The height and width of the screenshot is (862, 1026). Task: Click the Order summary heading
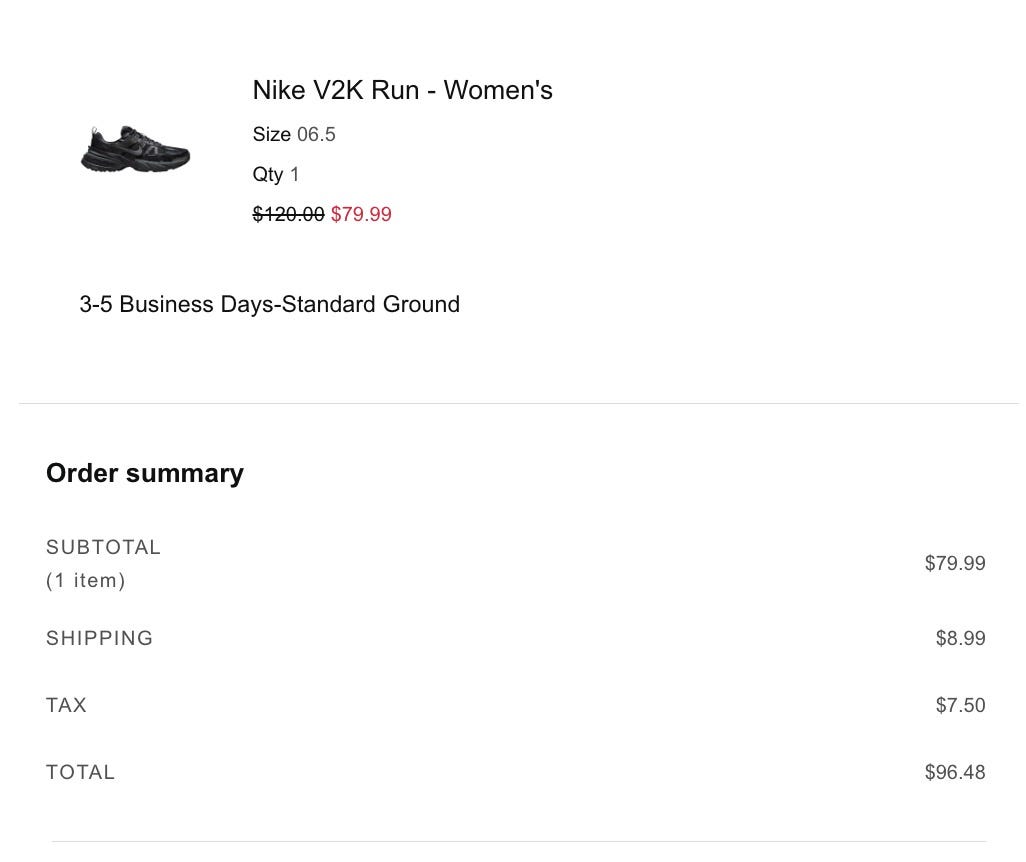(145, 473)
